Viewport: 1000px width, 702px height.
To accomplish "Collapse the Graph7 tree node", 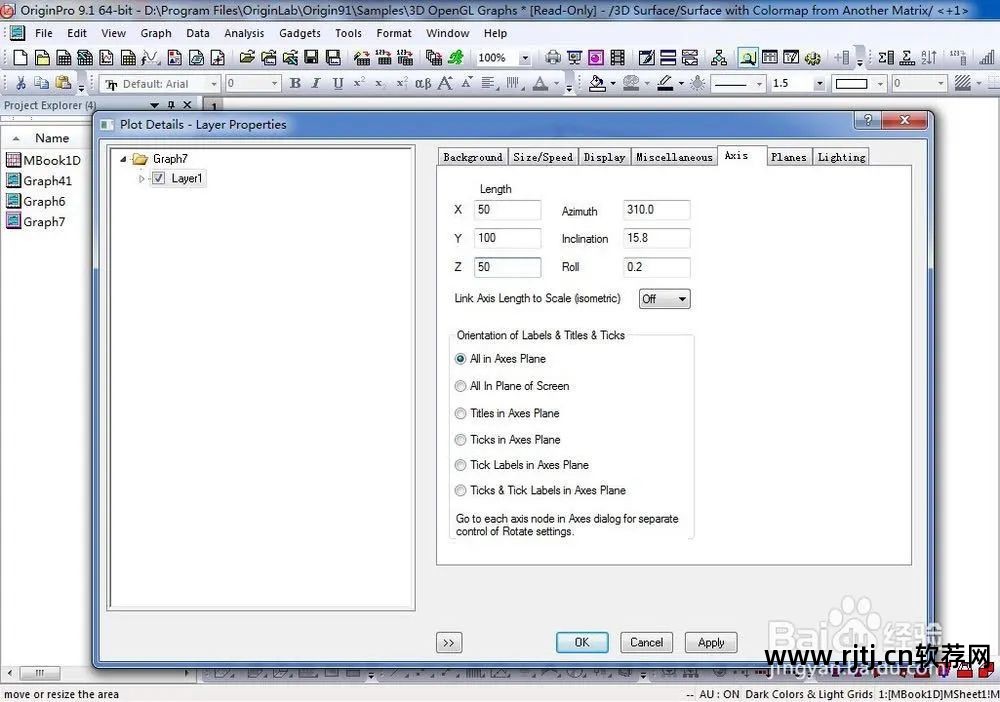I will point(123,159).
